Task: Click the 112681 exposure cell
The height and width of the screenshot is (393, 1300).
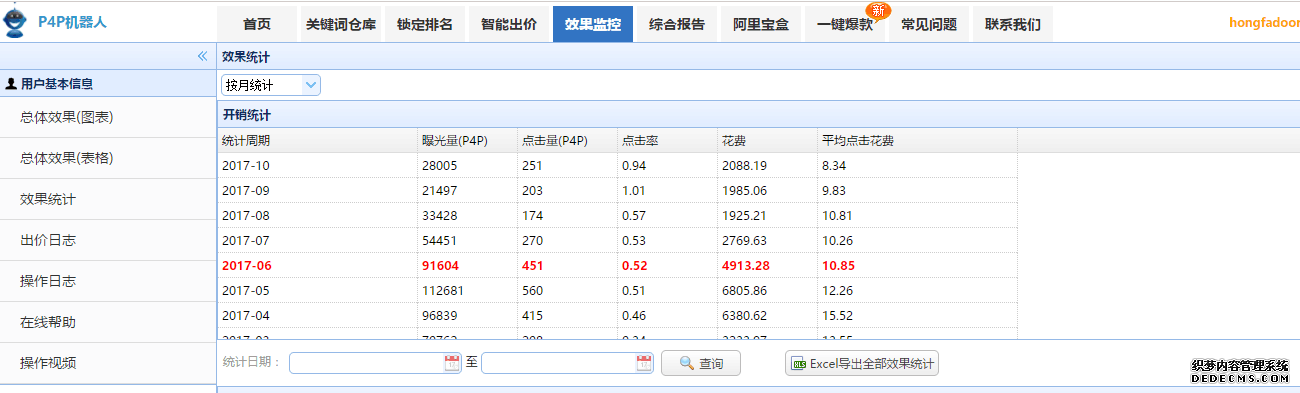Action: (x=467, y=291)
